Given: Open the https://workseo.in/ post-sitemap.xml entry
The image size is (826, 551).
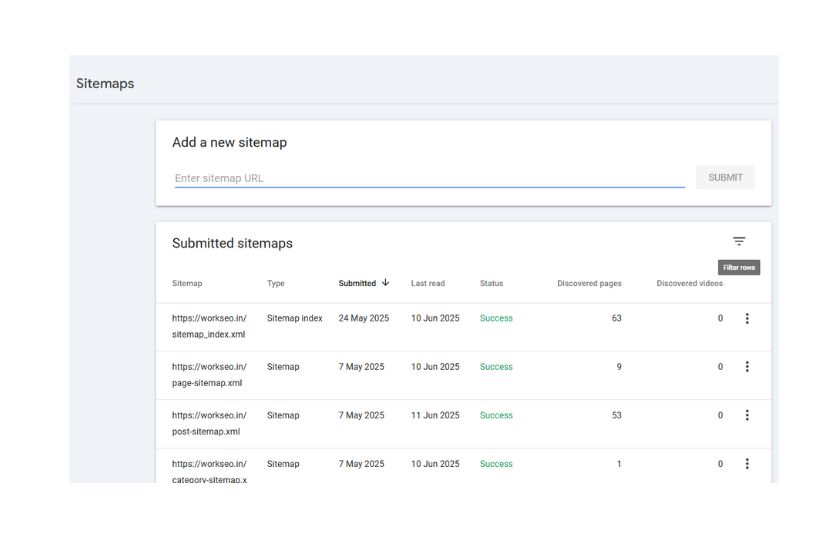Looking at the screenshot, I should pyautogui.click(x=209, y=423).
